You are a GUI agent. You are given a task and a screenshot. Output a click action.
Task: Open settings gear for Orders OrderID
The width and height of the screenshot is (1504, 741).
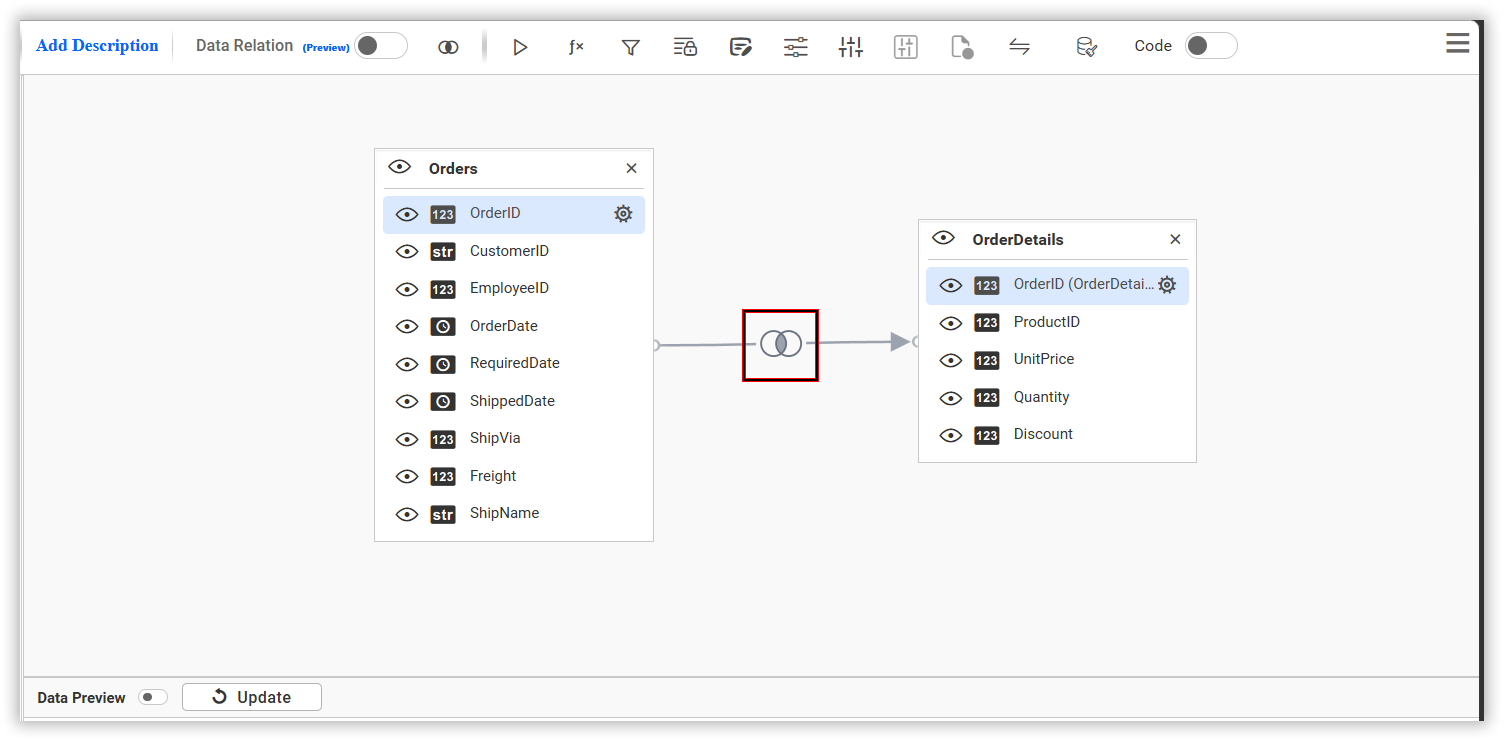pos(623,214)
